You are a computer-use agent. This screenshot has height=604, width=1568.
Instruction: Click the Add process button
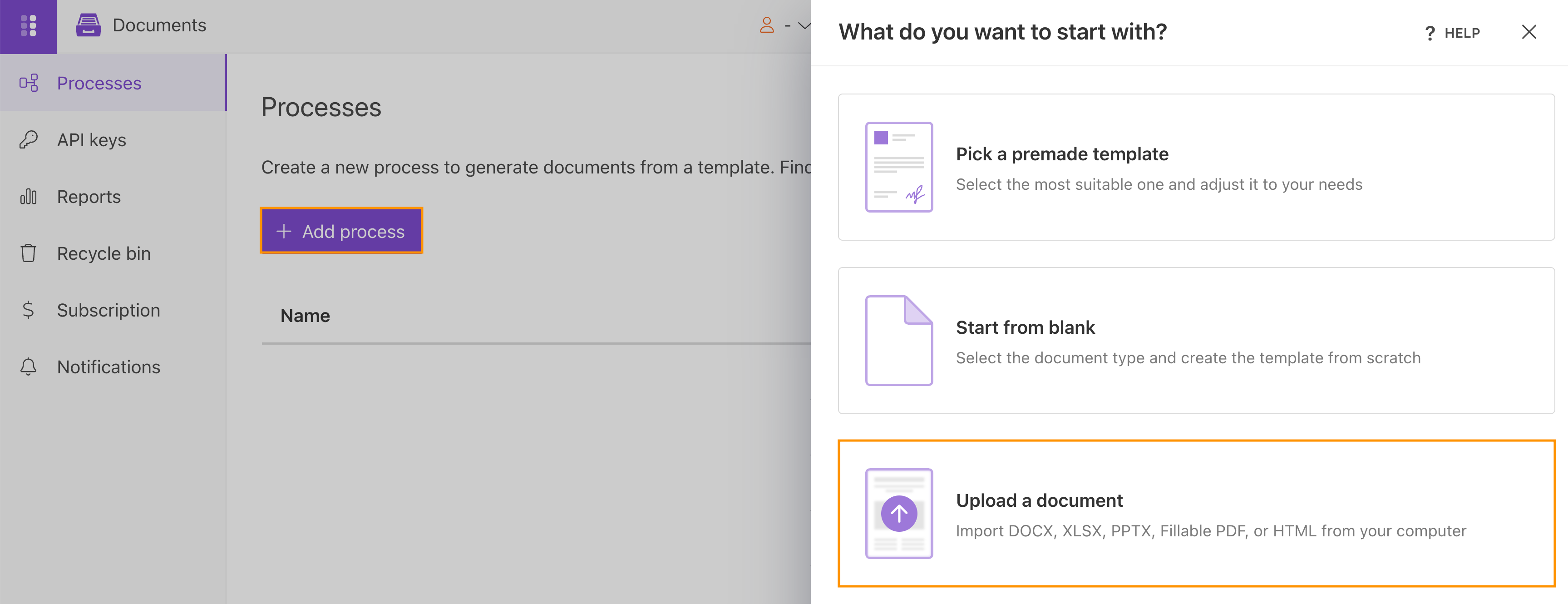tap(341, 231)
